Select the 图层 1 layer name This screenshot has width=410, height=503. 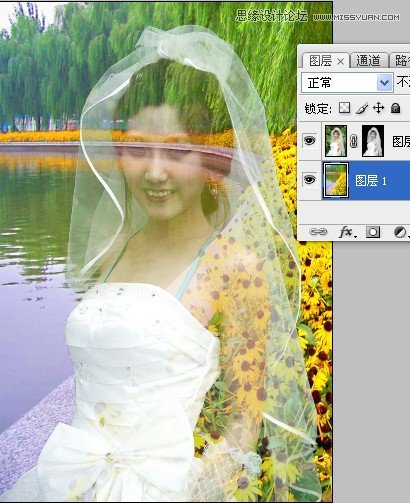point(371,181)
